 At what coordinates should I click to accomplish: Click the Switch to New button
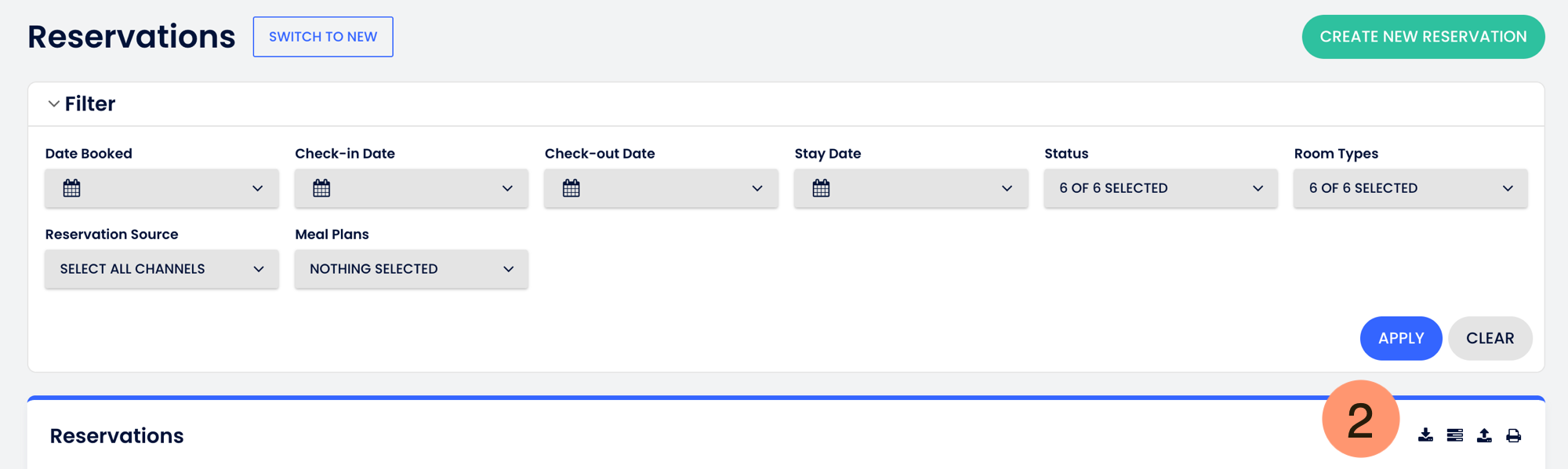323,37
